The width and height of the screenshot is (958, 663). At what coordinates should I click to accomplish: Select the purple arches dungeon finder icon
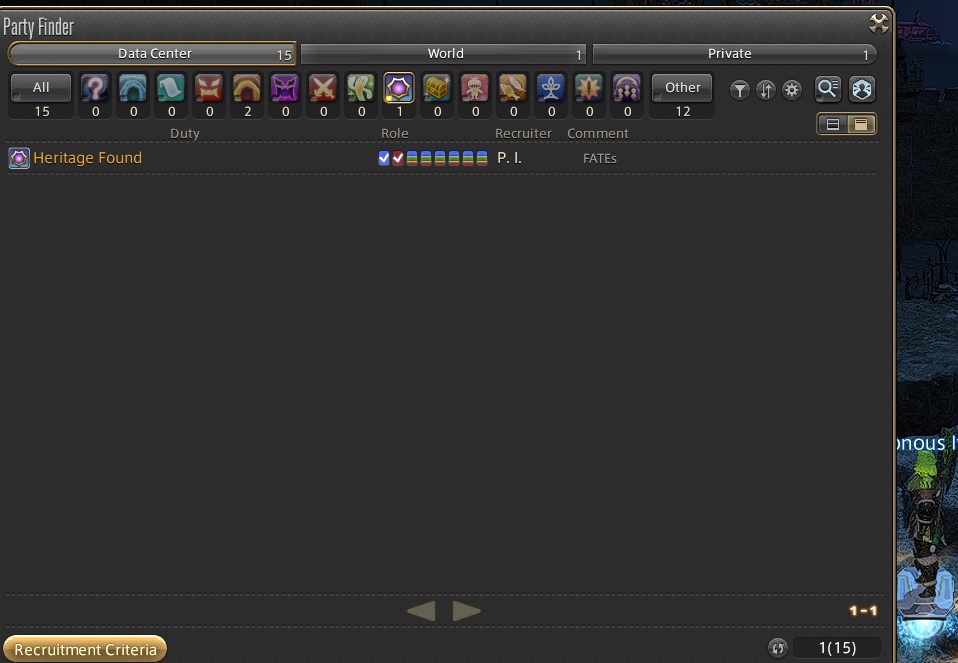(627, 89)
